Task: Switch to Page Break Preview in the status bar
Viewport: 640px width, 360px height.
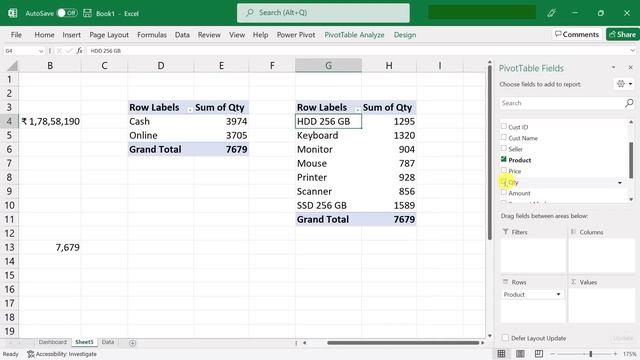Action: point(539,353)
